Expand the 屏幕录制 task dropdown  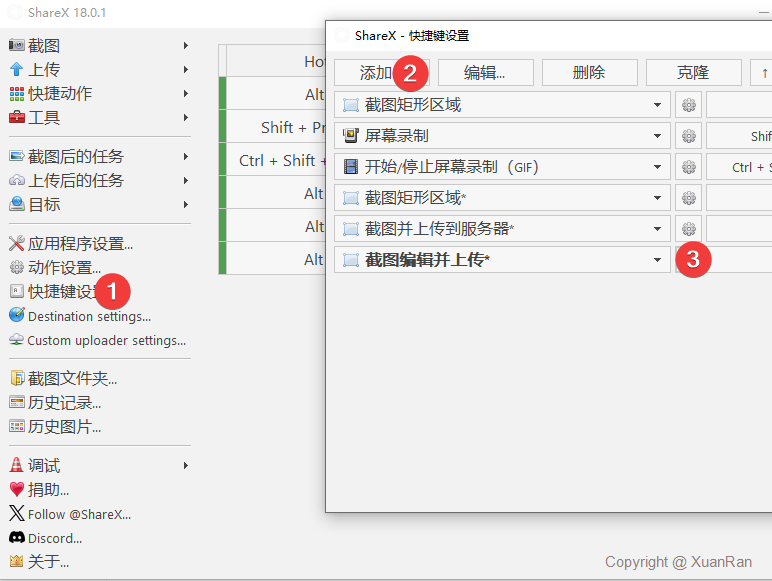pyautogui.click(x=657, y=136)
